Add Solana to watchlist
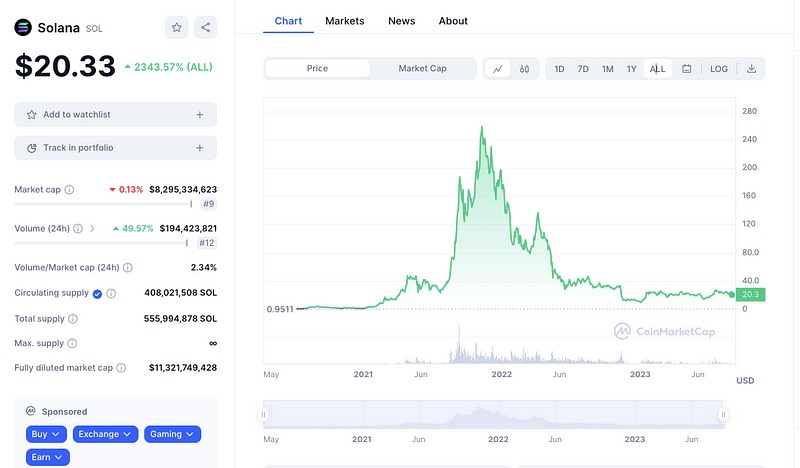The width and height of the screenshot is (800, 468). pos(115,115)
